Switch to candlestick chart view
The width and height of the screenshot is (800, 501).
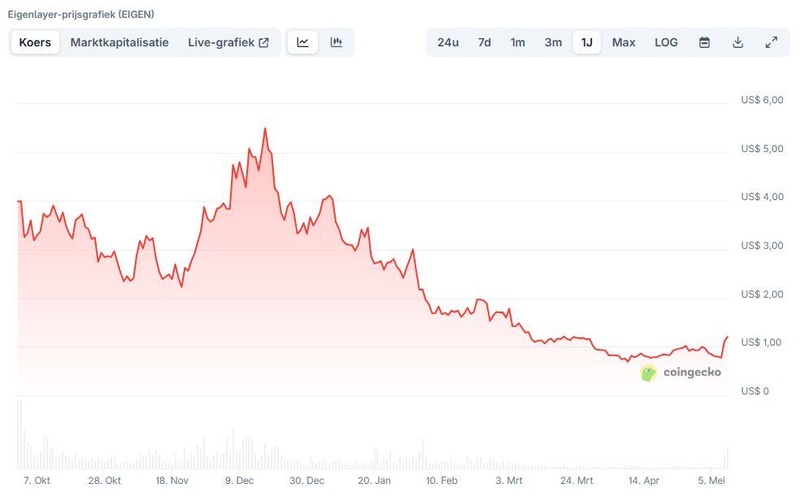tap(336, 42)
